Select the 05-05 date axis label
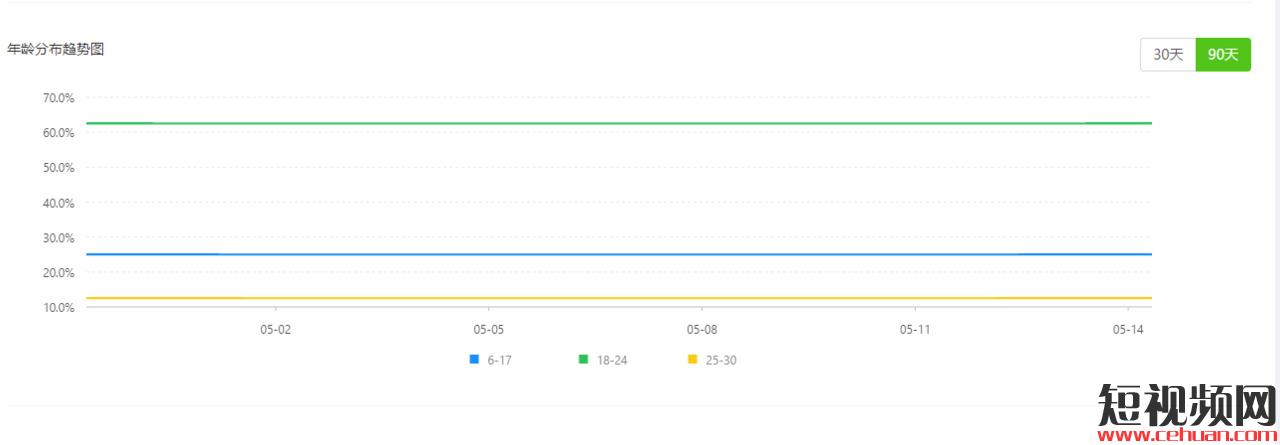This screenshot has height=445, width=1280. [488, 329]
